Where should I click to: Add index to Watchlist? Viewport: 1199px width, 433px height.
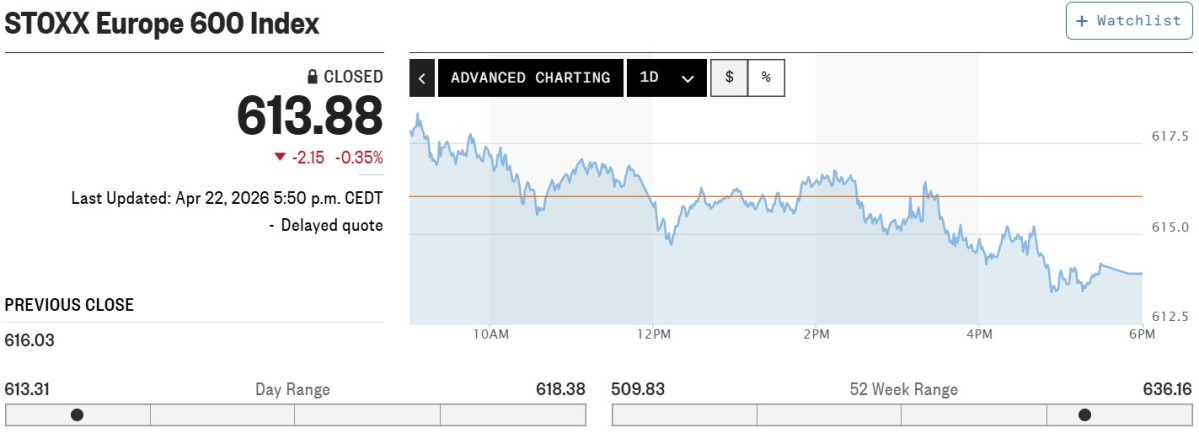click(x=1129, y=21)
